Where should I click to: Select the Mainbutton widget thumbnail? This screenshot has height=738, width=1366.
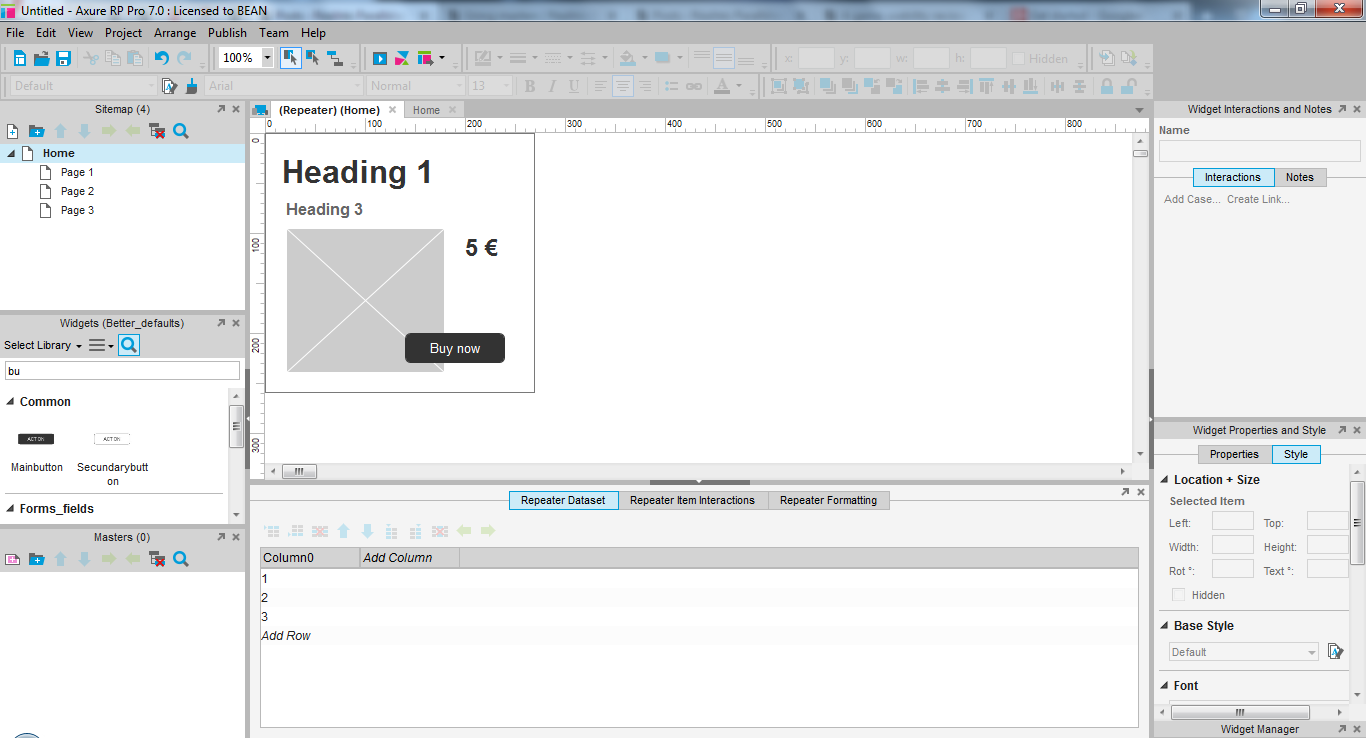coord(37,439)
